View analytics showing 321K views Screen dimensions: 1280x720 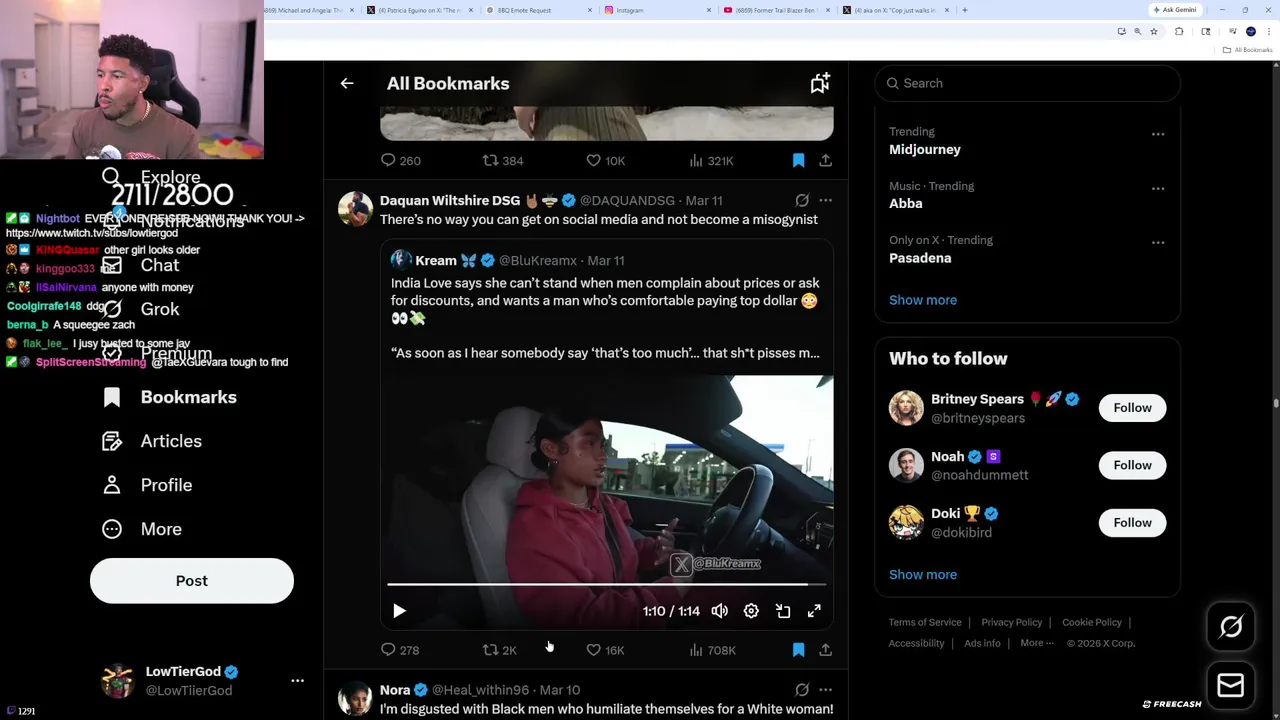pyautogui.click(x=711, y=160)
